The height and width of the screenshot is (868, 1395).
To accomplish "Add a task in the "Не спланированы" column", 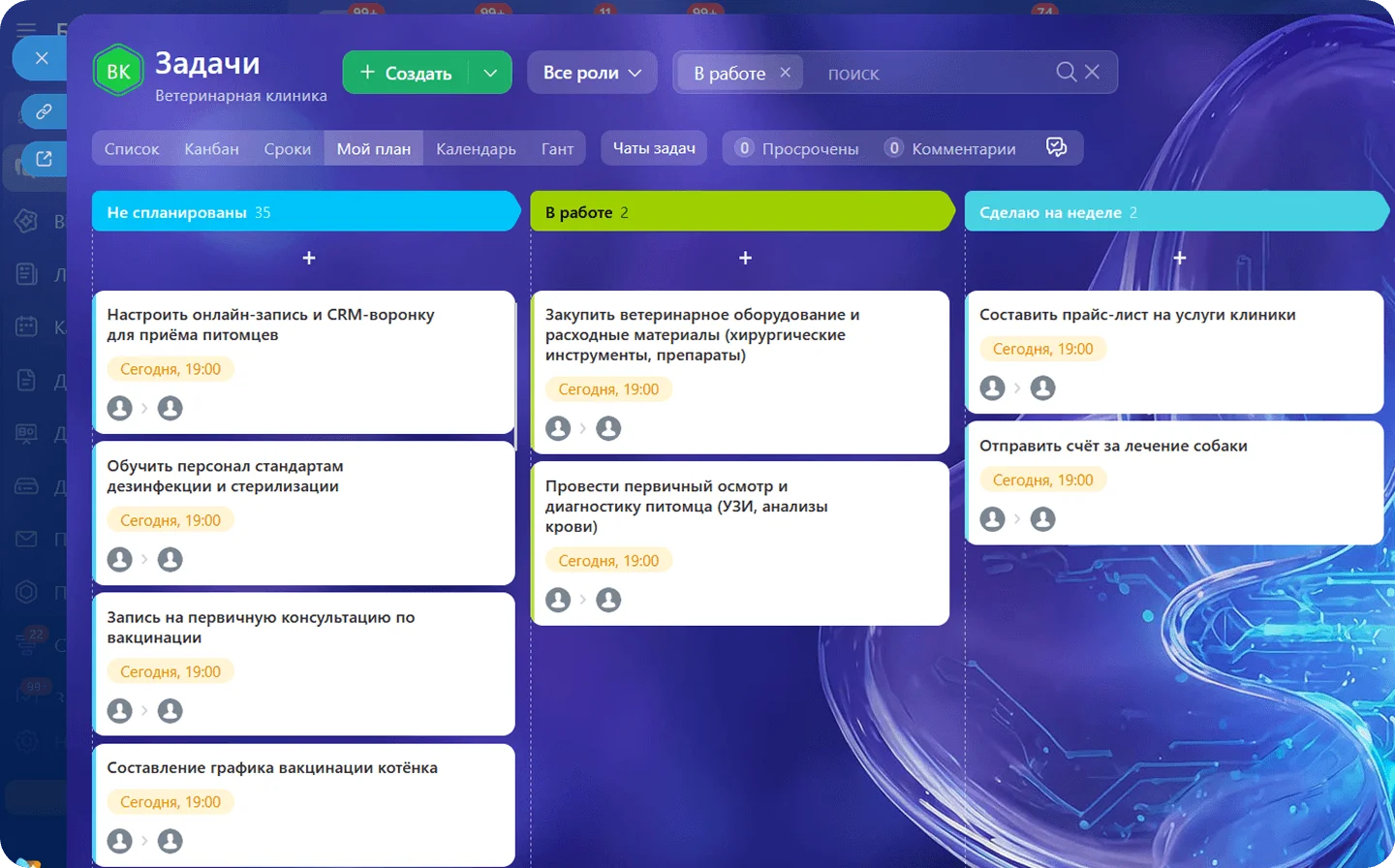I will click(x=309, y=258).
